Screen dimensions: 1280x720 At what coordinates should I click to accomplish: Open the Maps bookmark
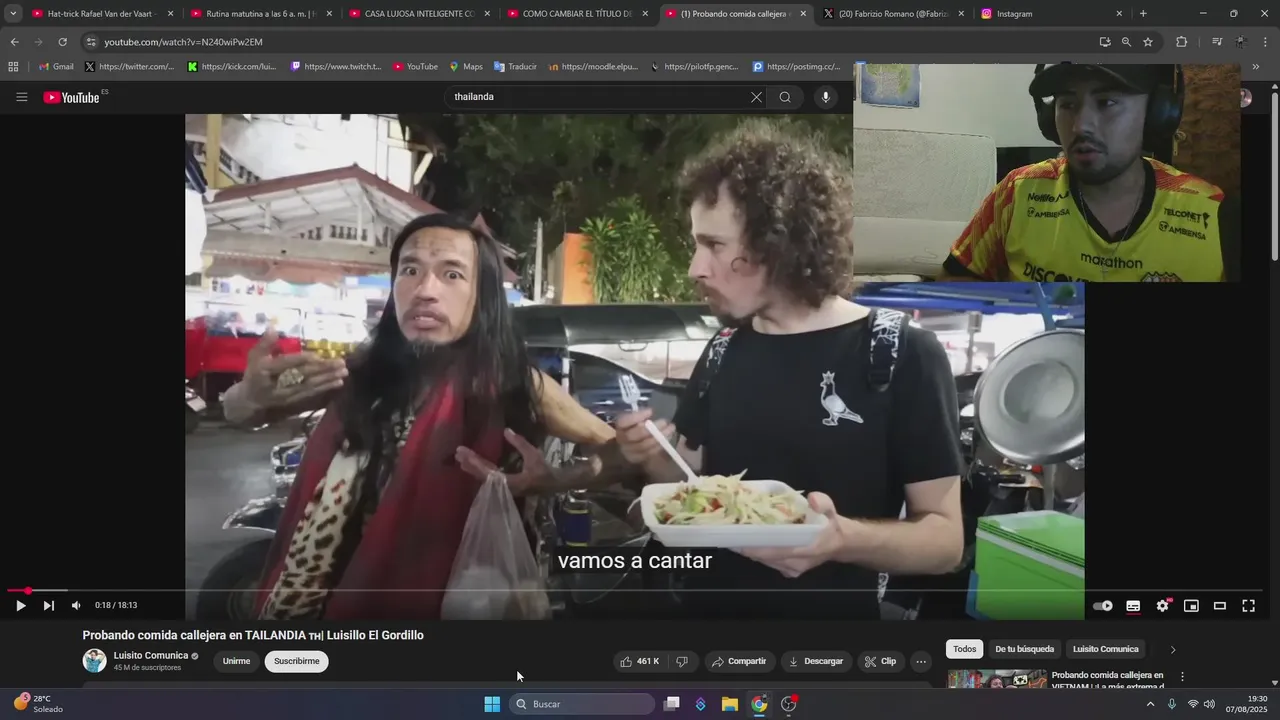pos(466,67)
